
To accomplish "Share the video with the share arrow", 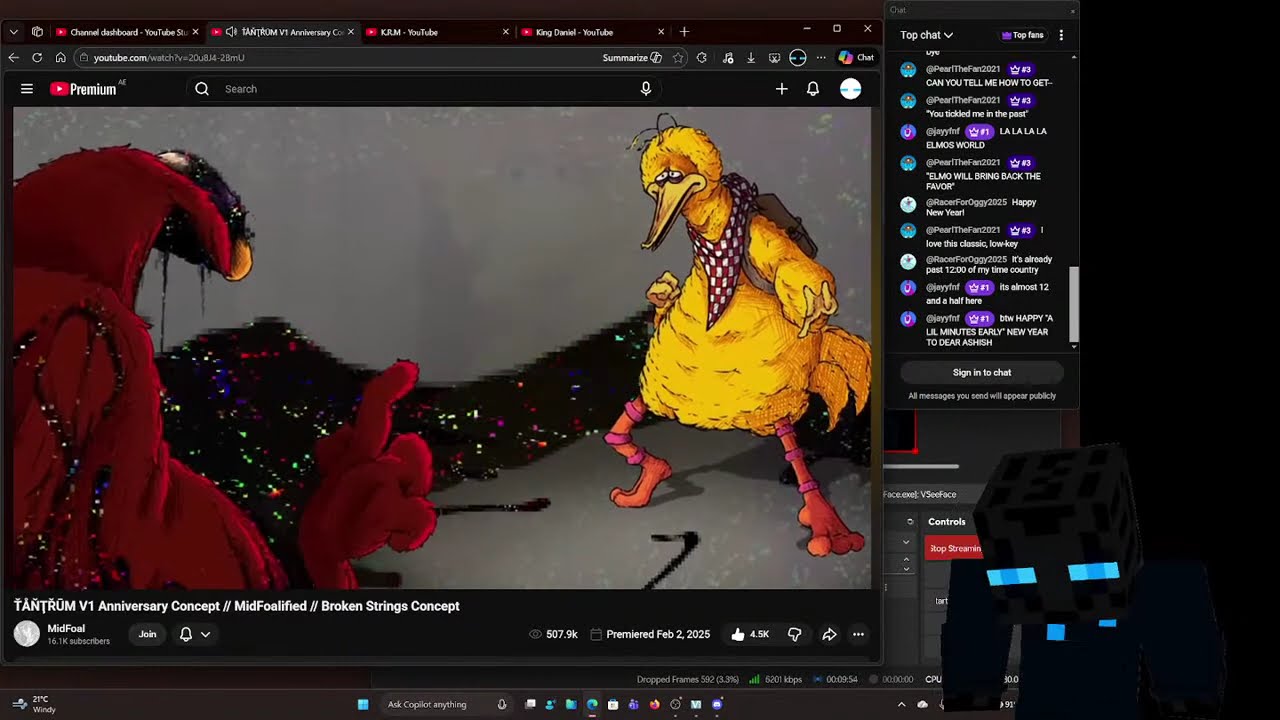I will 829,634.
